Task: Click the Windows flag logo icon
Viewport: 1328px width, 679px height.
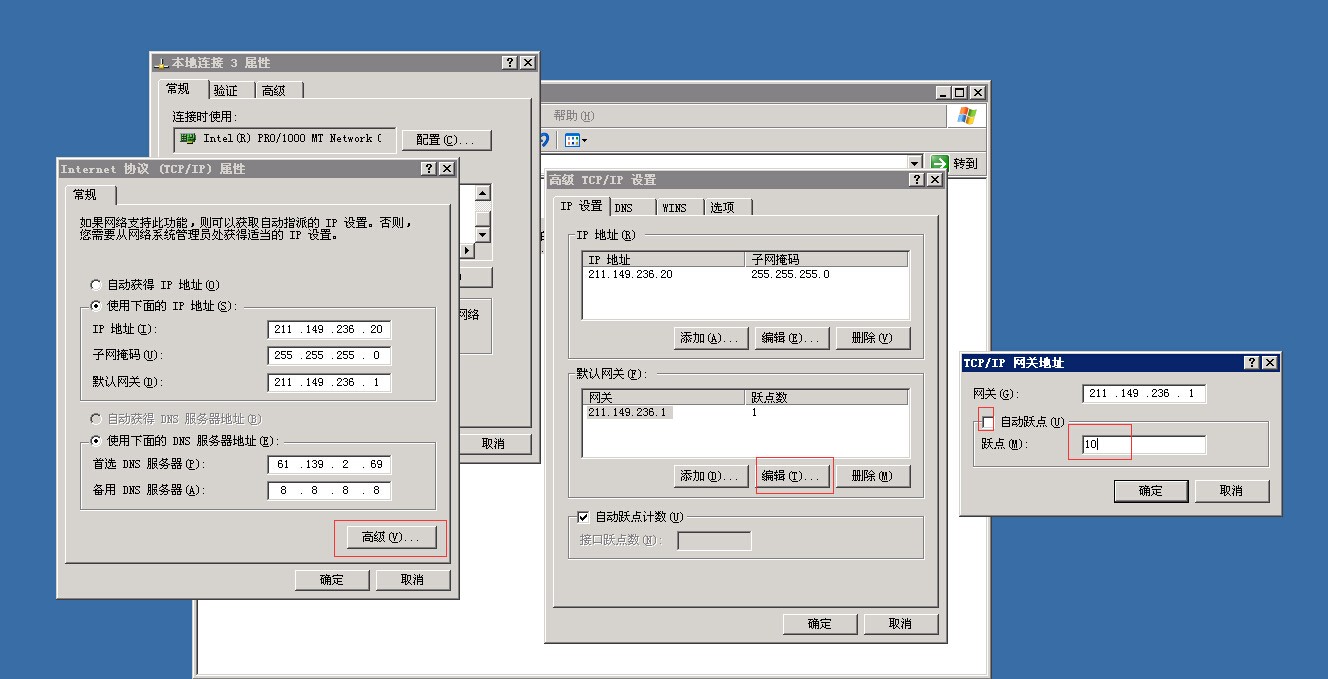Action: 966,116
